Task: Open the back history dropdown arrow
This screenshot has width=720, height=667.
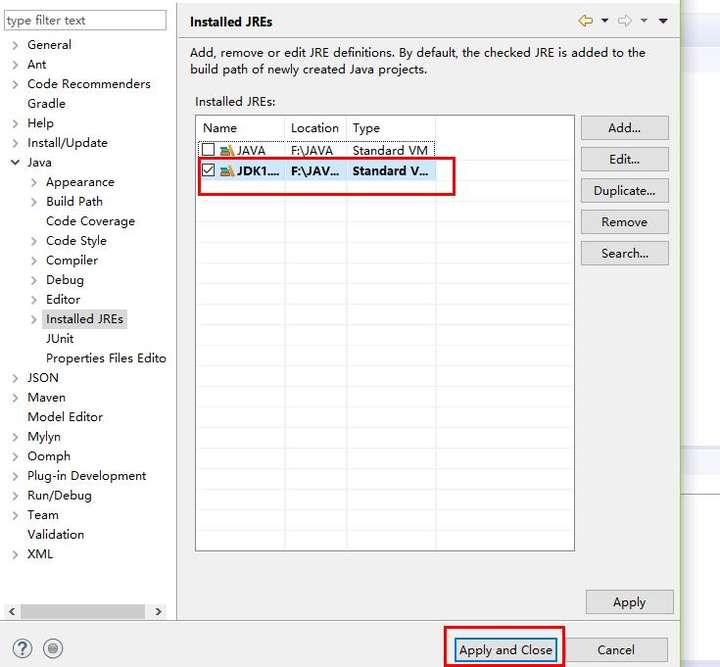Action: (605, 21)
